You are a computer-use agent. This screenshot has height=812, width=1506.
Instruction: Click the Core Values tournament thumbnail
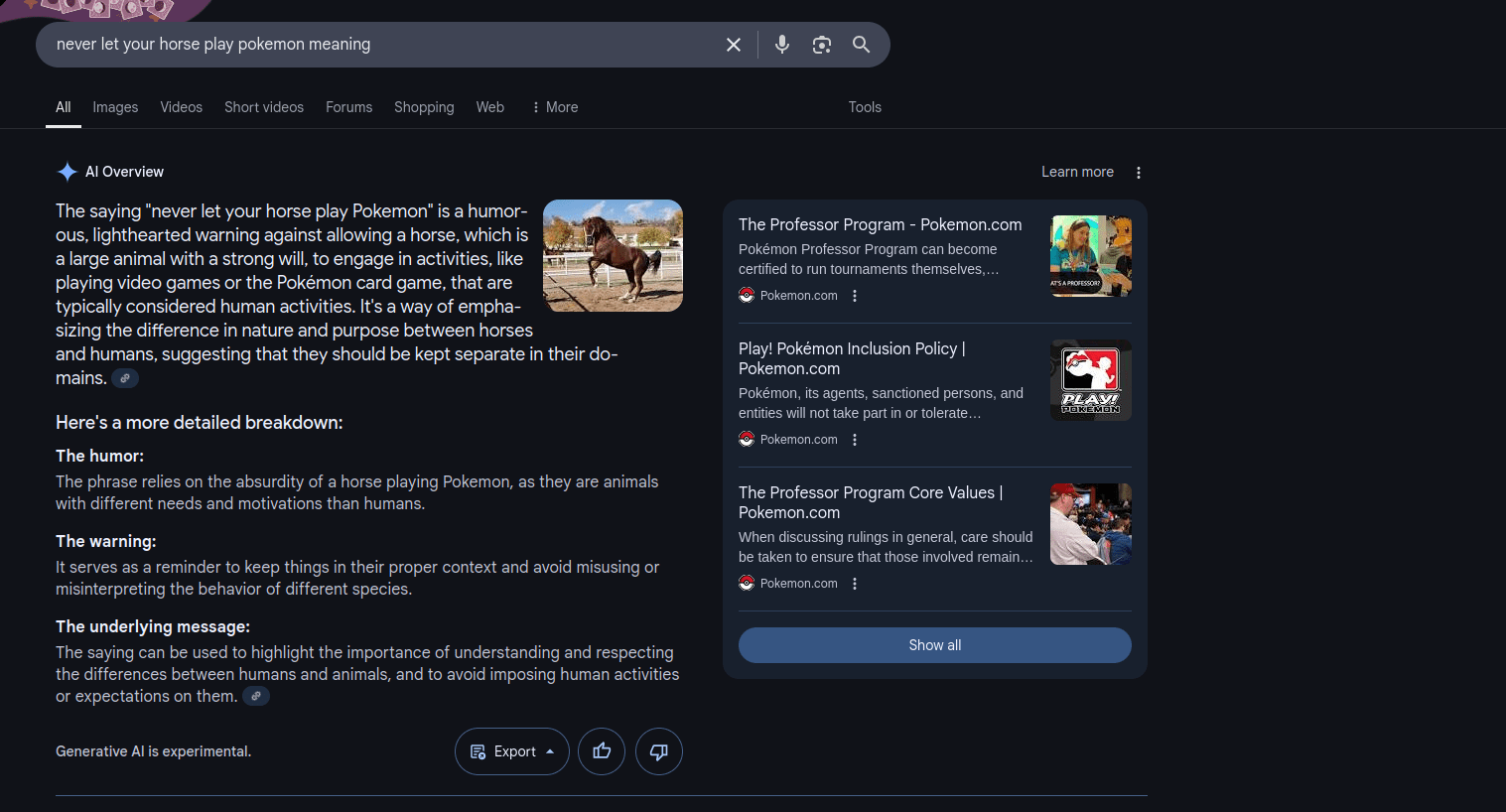click(1091, 524)
